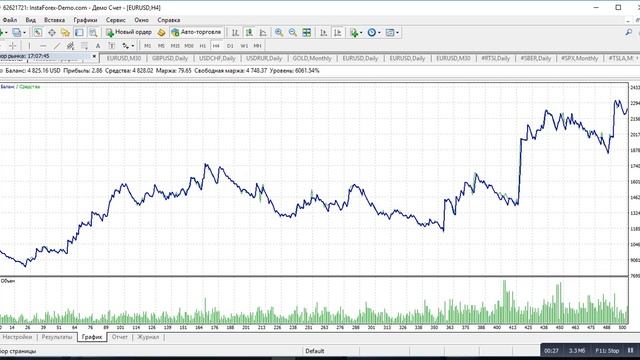This screenshot has height=360, width=640.
Task: Open the Вставка menu
Action: (54, 20)
